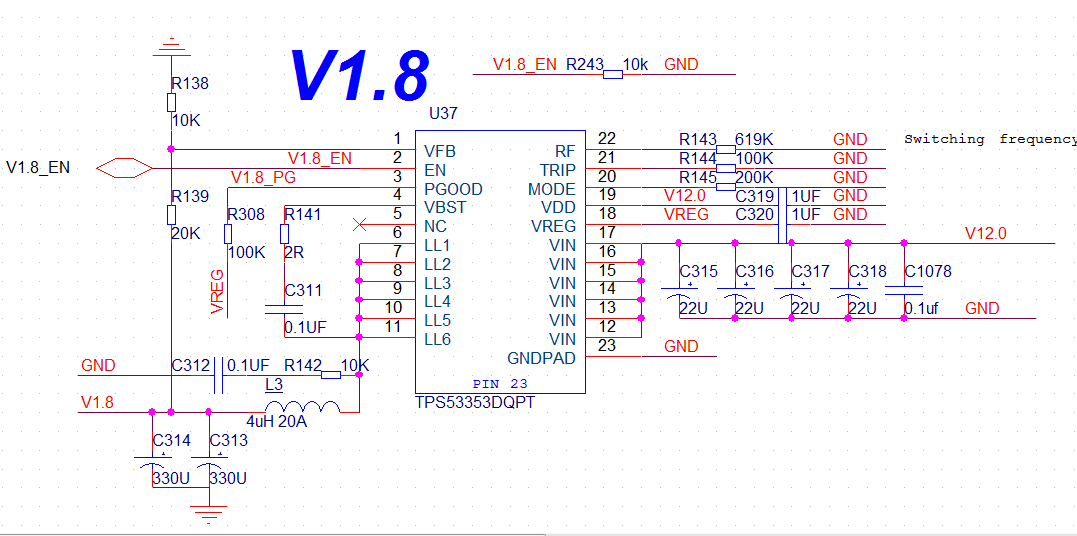Select the GND label left of C312
1077x536 pixels.
pyautogui.click(x=98, y=365)
